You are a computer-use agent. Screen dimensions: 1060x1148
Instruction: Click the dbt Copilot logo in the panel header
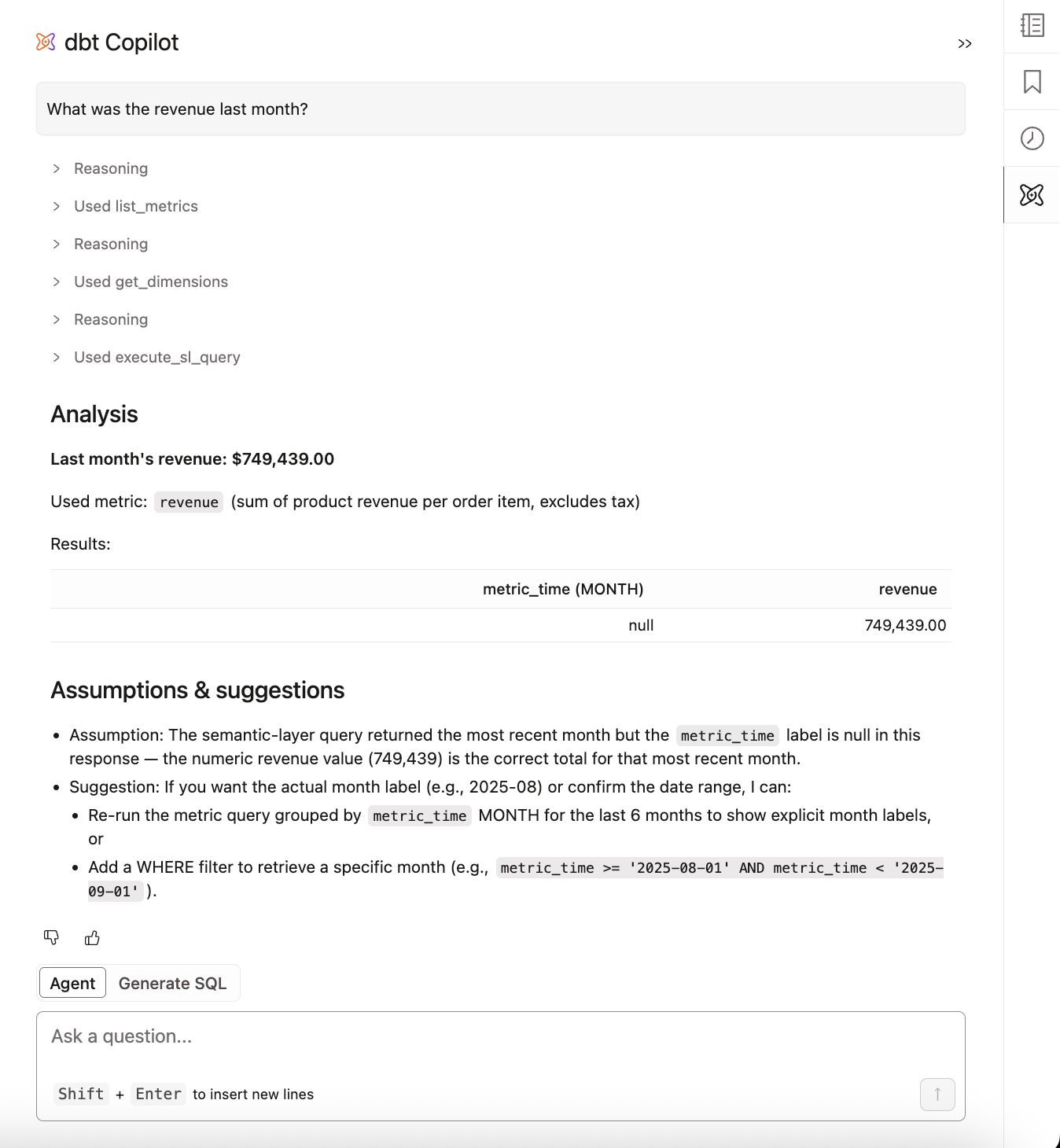tap(46, 42)
